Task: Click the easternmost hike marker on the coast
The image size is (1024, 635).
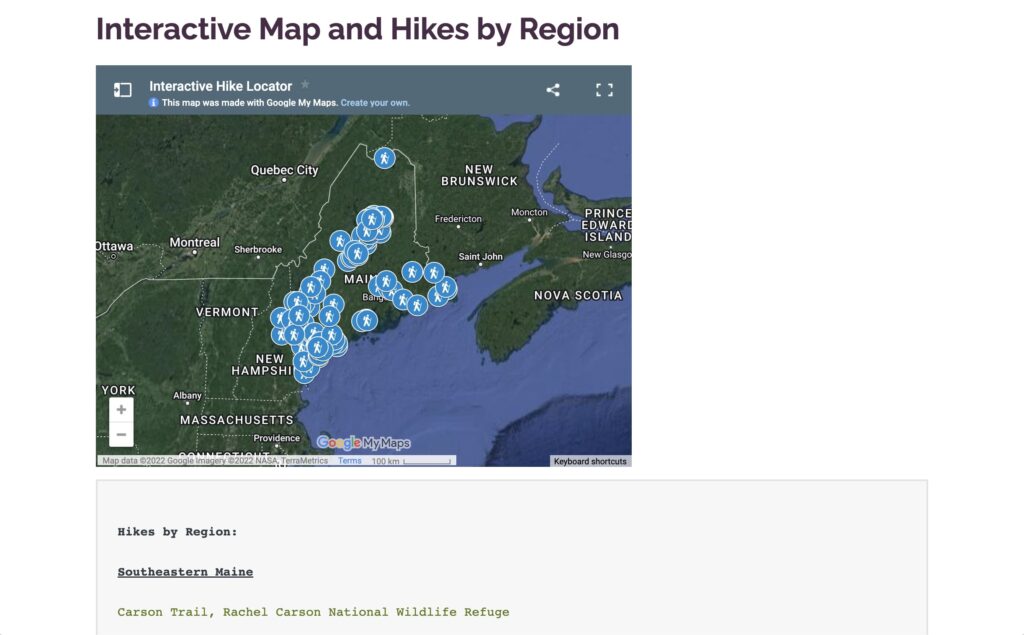Action: pos(446,288)
